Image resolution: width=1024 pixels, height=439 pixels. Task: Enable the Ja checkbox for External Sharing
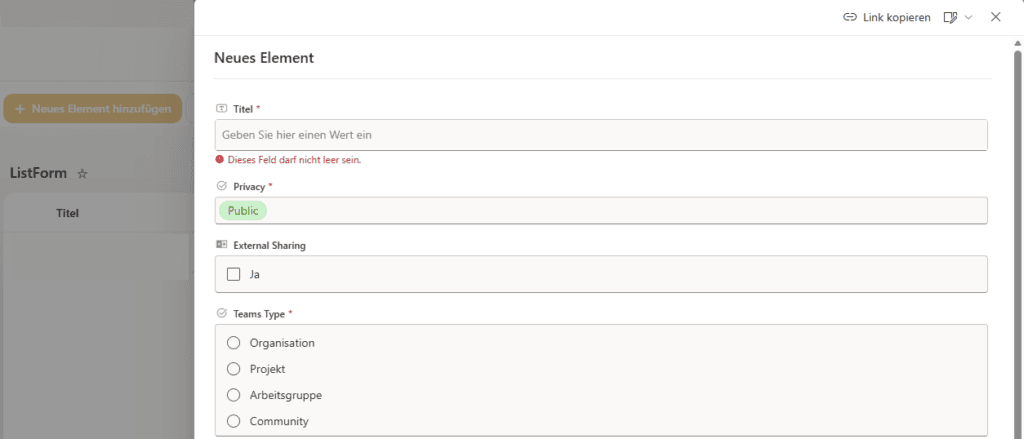233,274
